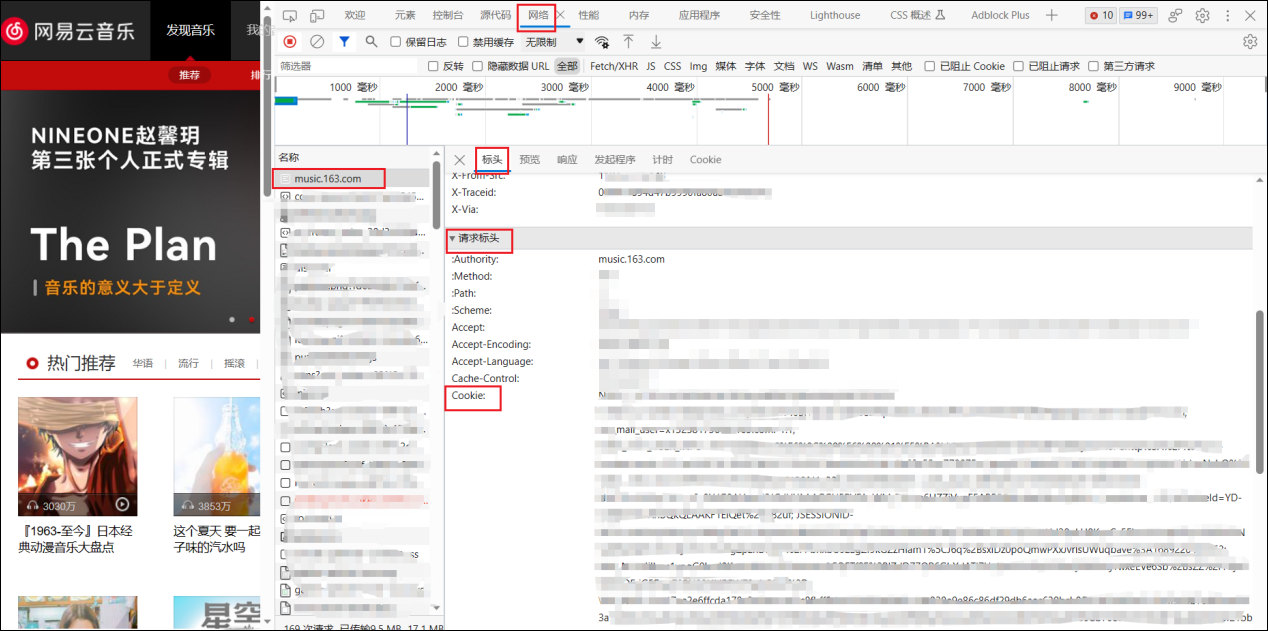Click the export HAR download arrow

click(x=656, y=42)
